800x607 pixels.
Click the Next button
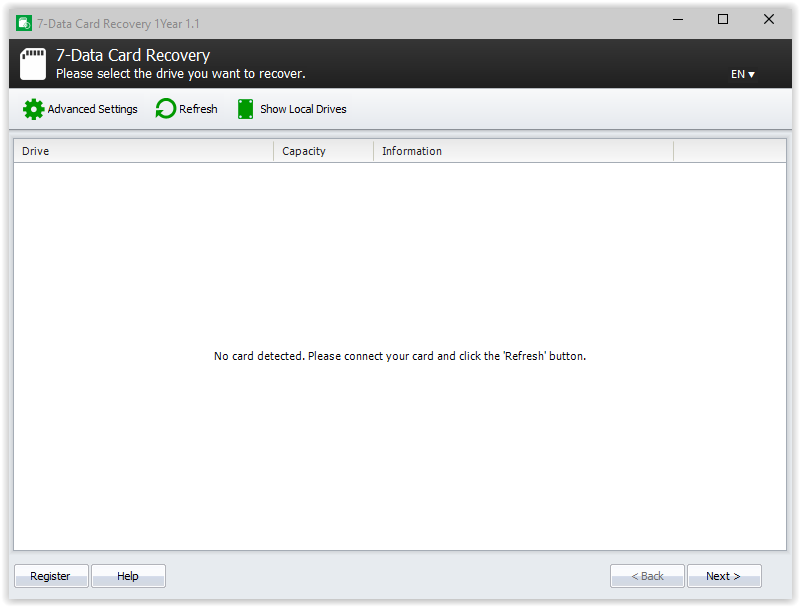tap(724, 576)
